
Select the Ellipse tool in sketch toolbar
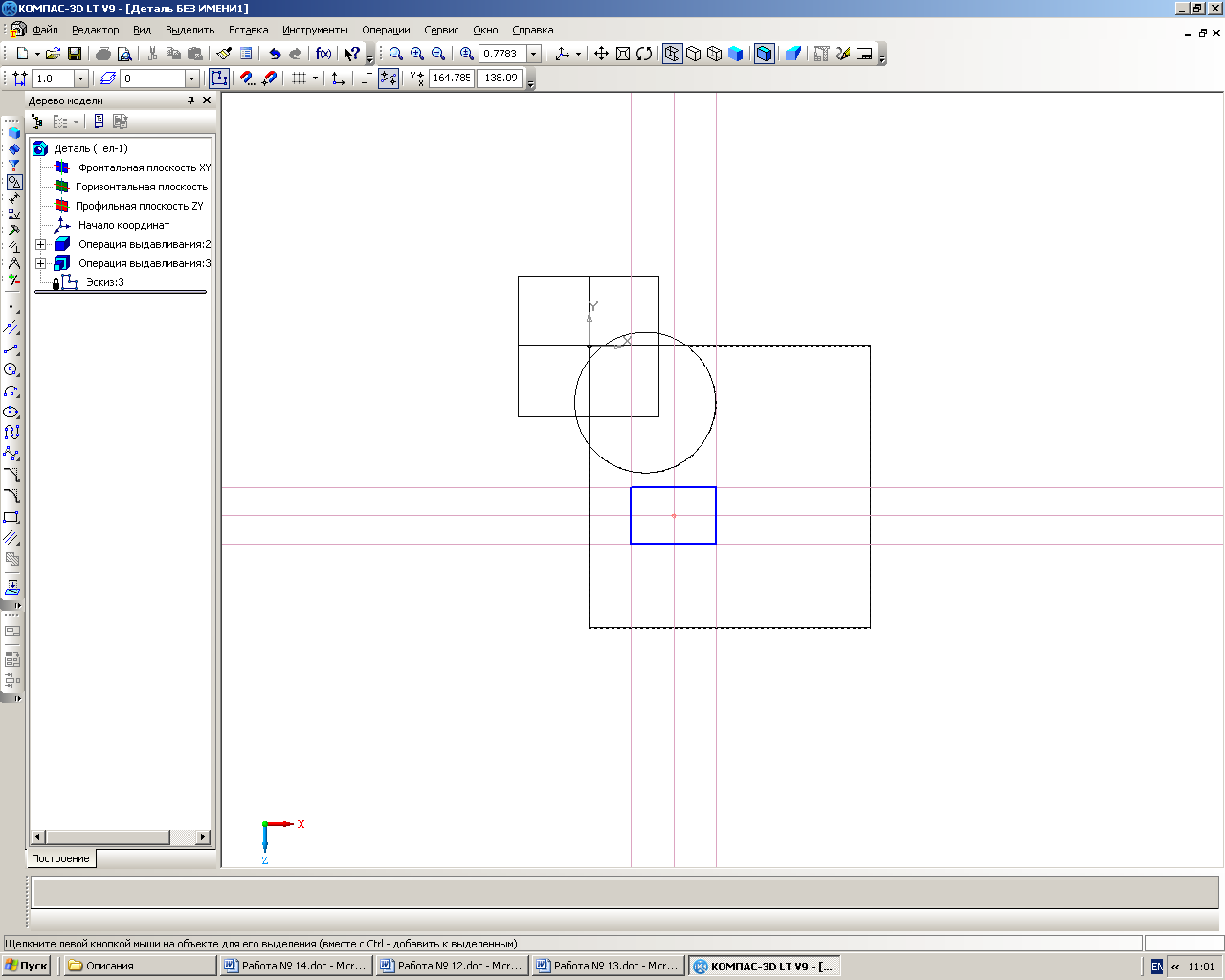(x=11, y=412)
